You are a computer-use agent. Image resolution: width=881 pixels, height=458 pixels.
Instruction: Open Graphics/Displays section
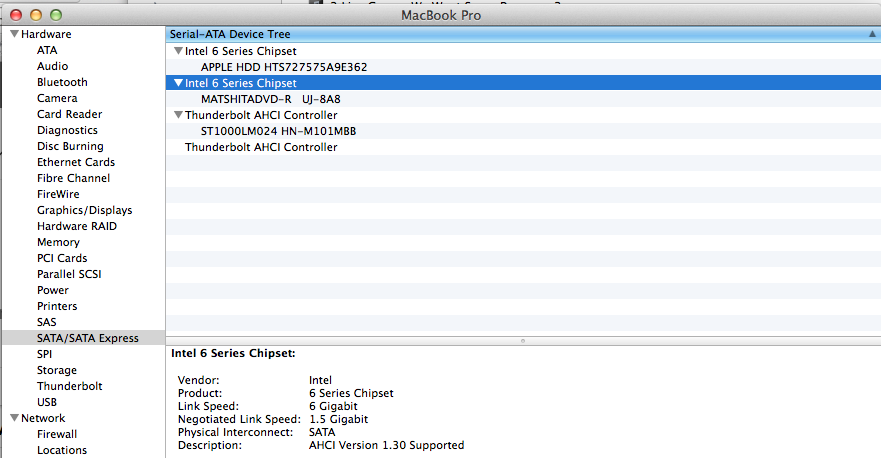pos(85,210)
